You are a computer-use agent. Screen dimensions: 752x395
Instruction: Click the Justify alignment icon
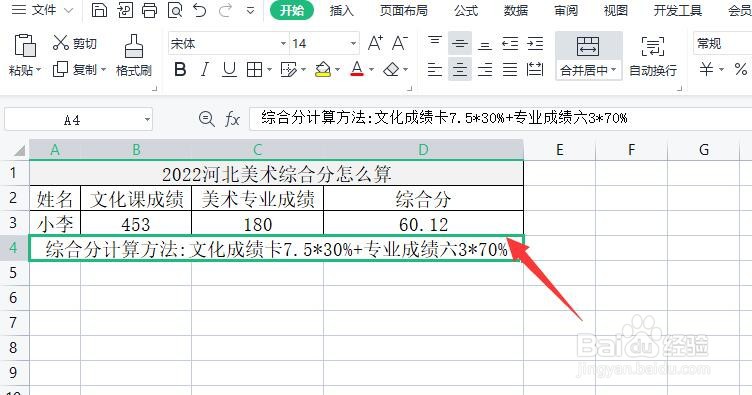point(510,70)
